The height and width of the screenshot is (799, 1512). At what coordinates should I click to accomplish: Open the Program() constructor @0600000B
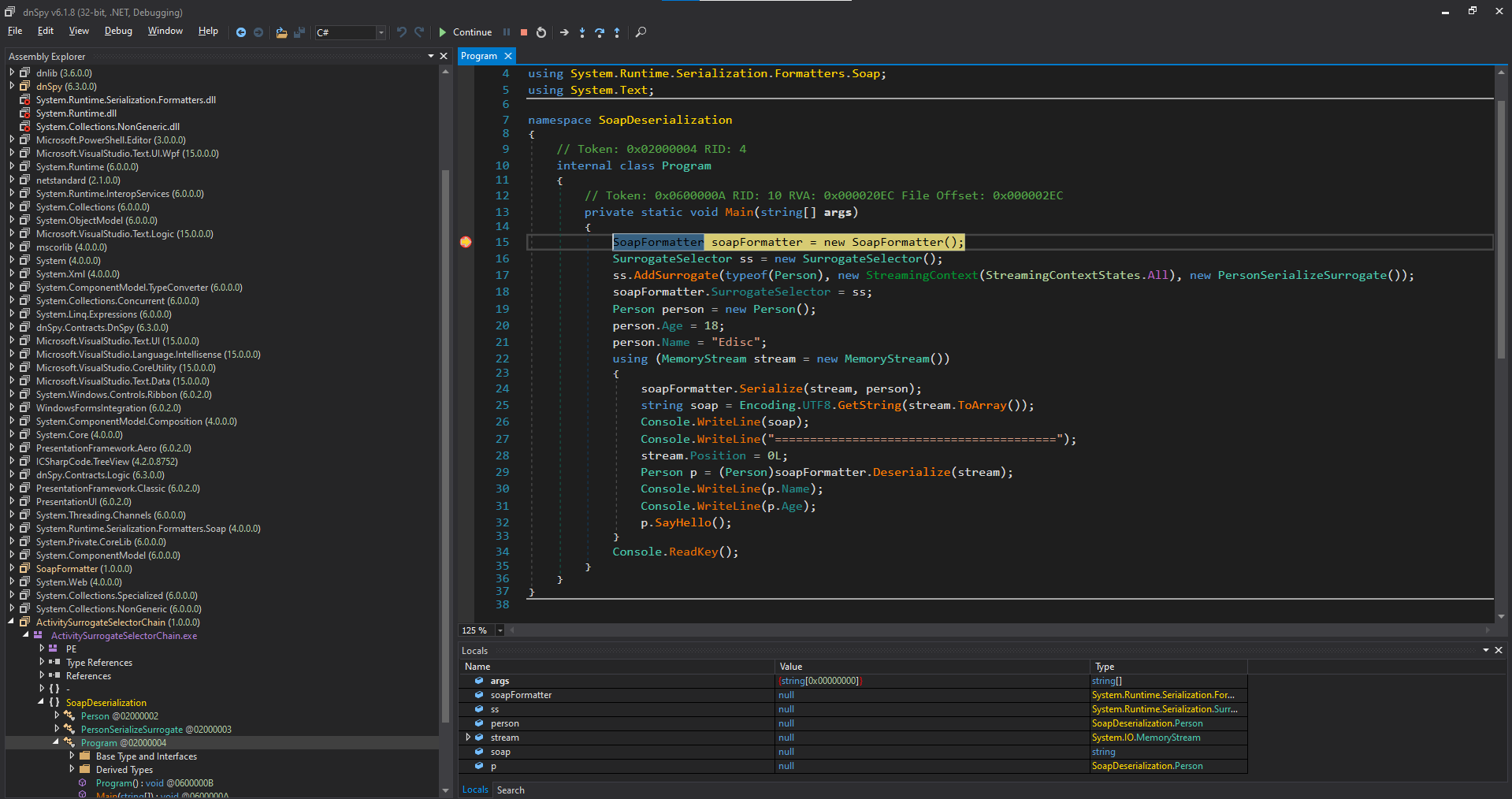coord(154,783)
